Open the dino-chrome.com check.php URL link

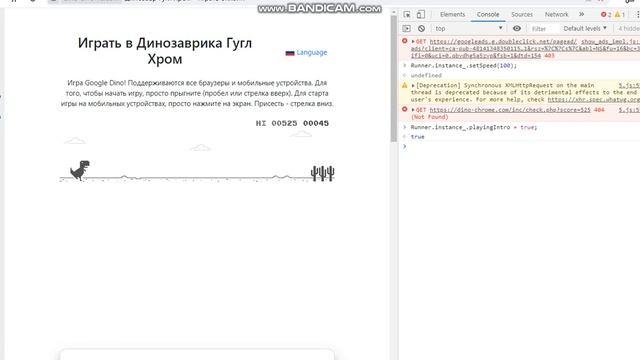[x=510, y=110]
